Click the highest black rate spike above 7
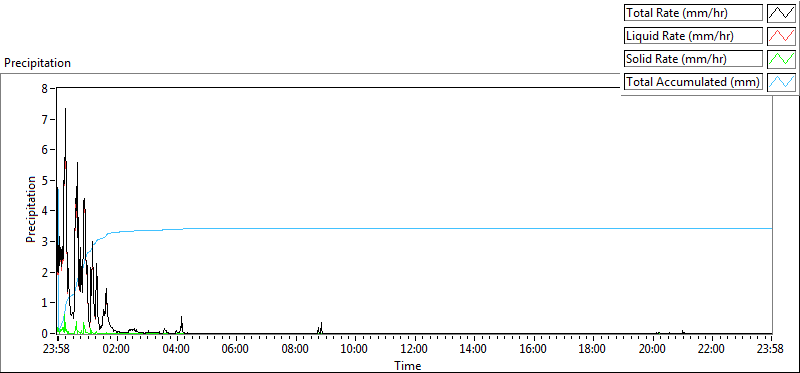Image resolution: width=800 pixels, height=373 pixels. point(65,109)
